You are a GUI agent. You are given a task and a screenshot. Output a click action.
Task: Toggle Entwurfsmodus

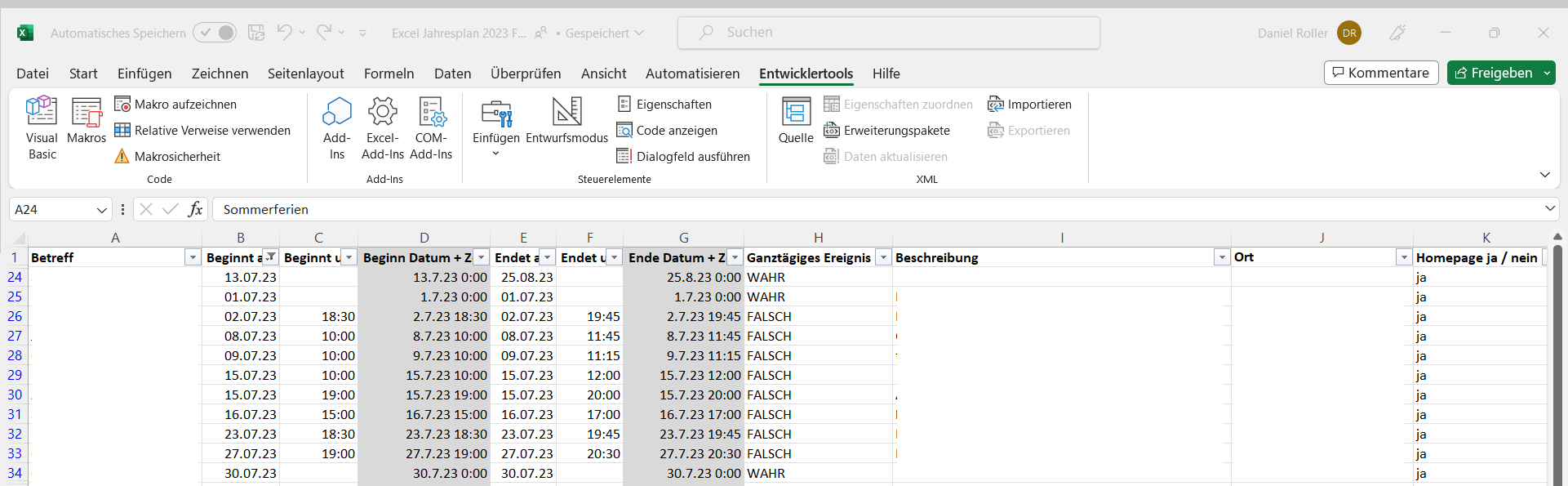point(566,122)
